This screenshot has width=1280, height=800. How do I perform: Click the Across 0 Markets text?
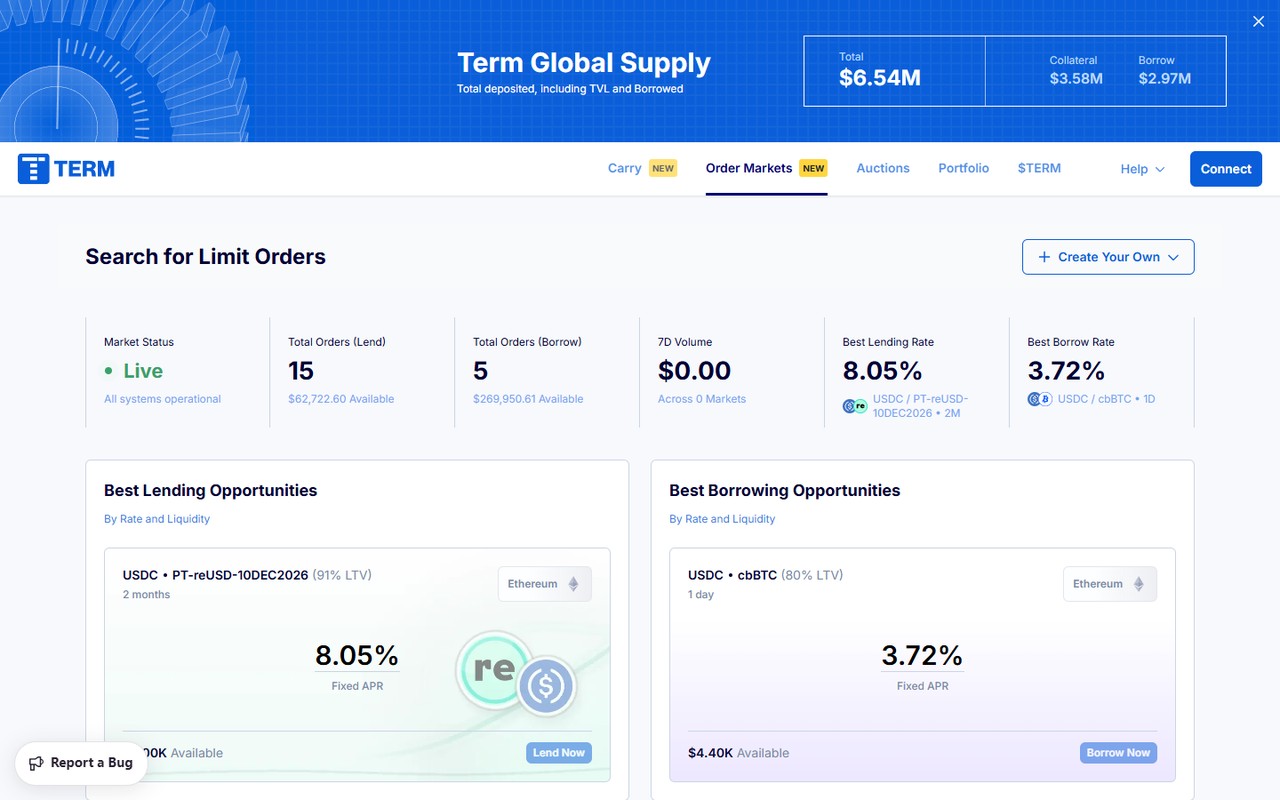(x=702, y=399)
